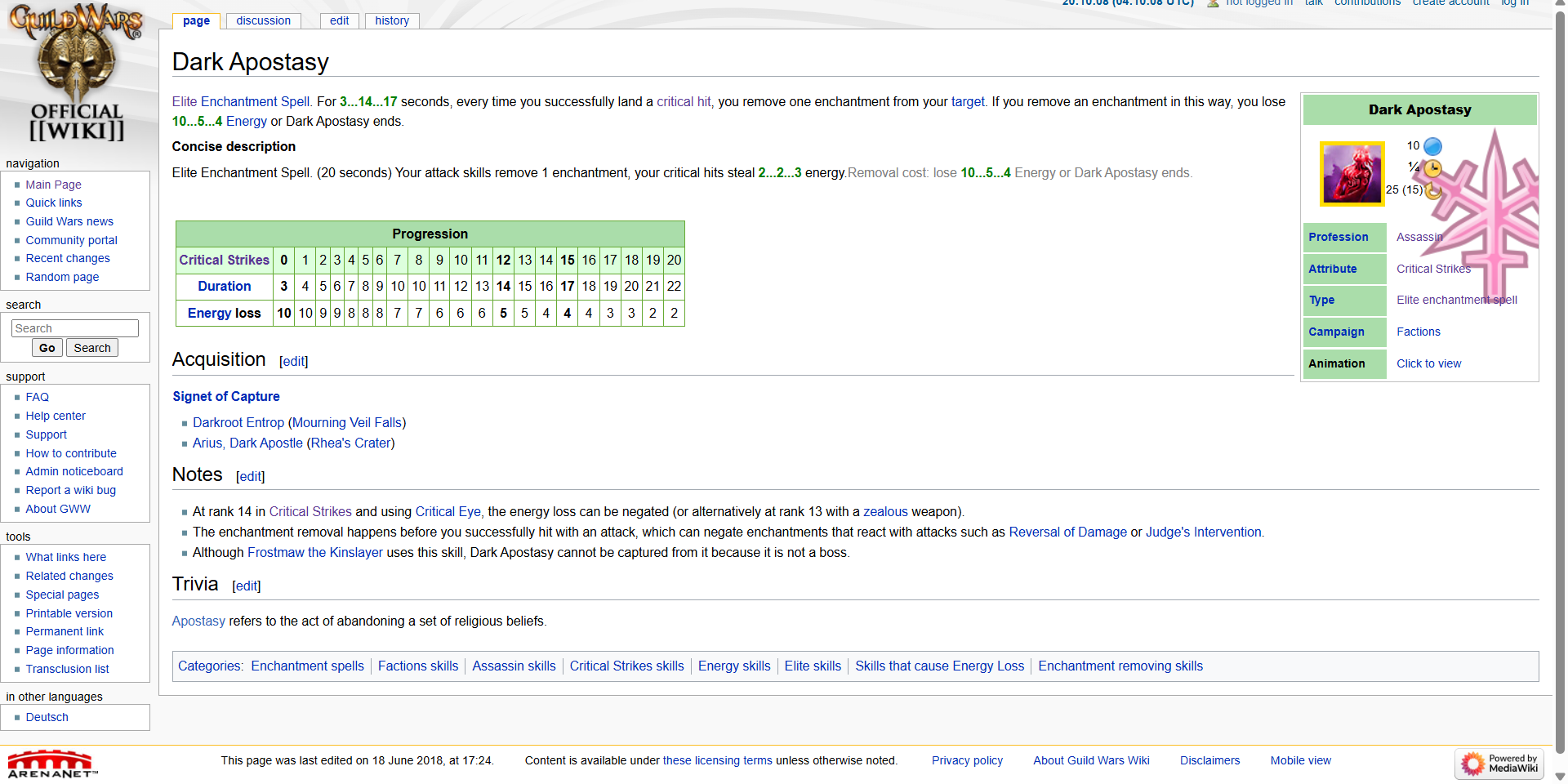This screenshot has width=1568, height=784.
Task: Open Darkroot Entrop boss page
Action: (238, 422)
